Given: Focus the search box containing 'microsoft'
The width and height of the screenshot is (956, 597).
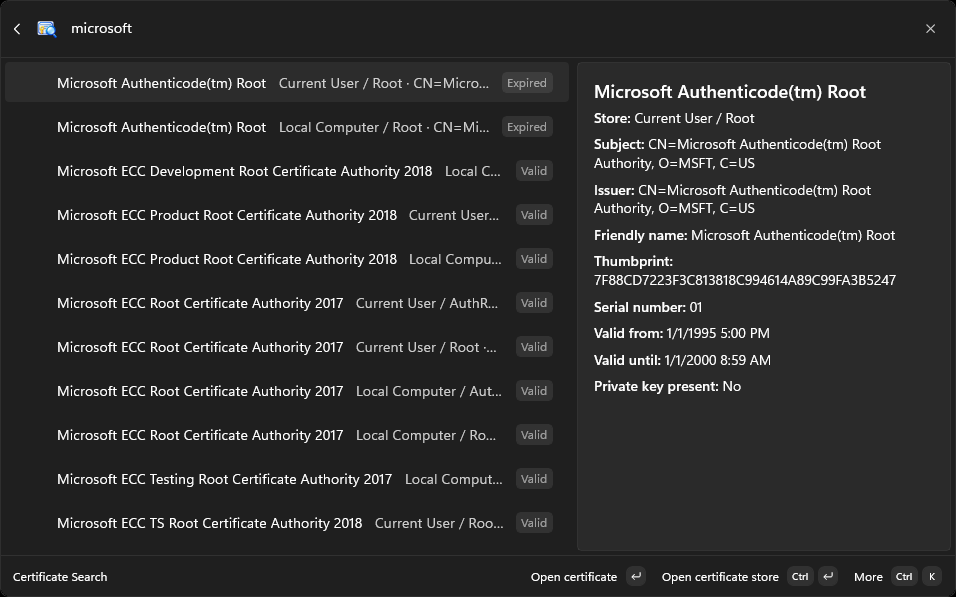Looking at the screenshot, I should coord(488,29).
